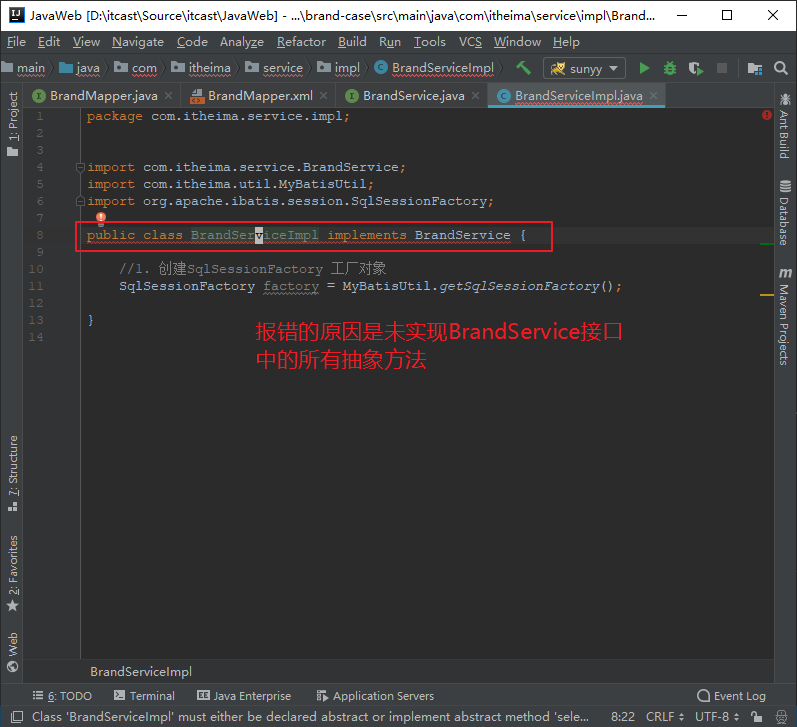Open the CRLF line separator selector
Image resolution: width=797 pixels, height=727 pixels.
click(665, 716)
